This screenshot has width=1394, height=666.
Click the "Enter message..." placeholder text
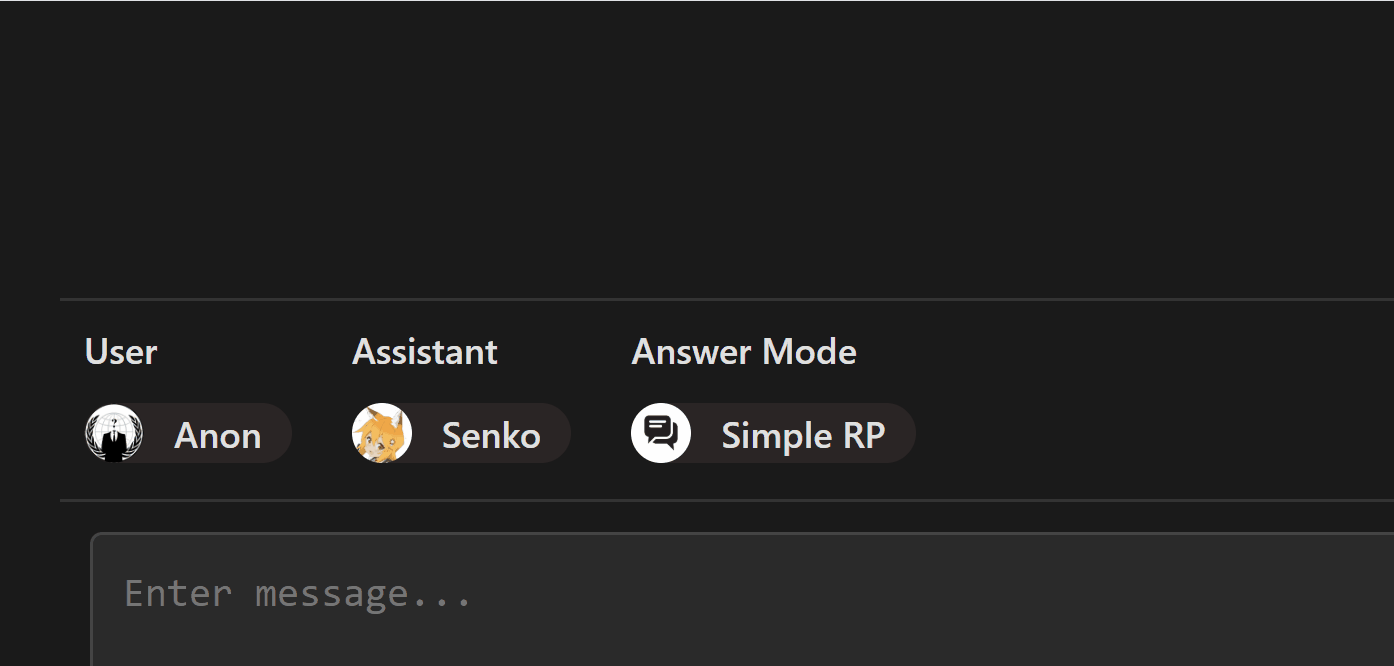[298, 594]
